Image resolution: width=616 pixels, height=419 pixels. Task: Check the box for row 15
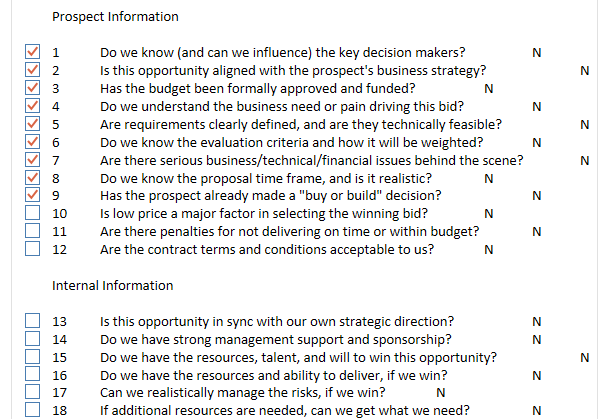33,358
